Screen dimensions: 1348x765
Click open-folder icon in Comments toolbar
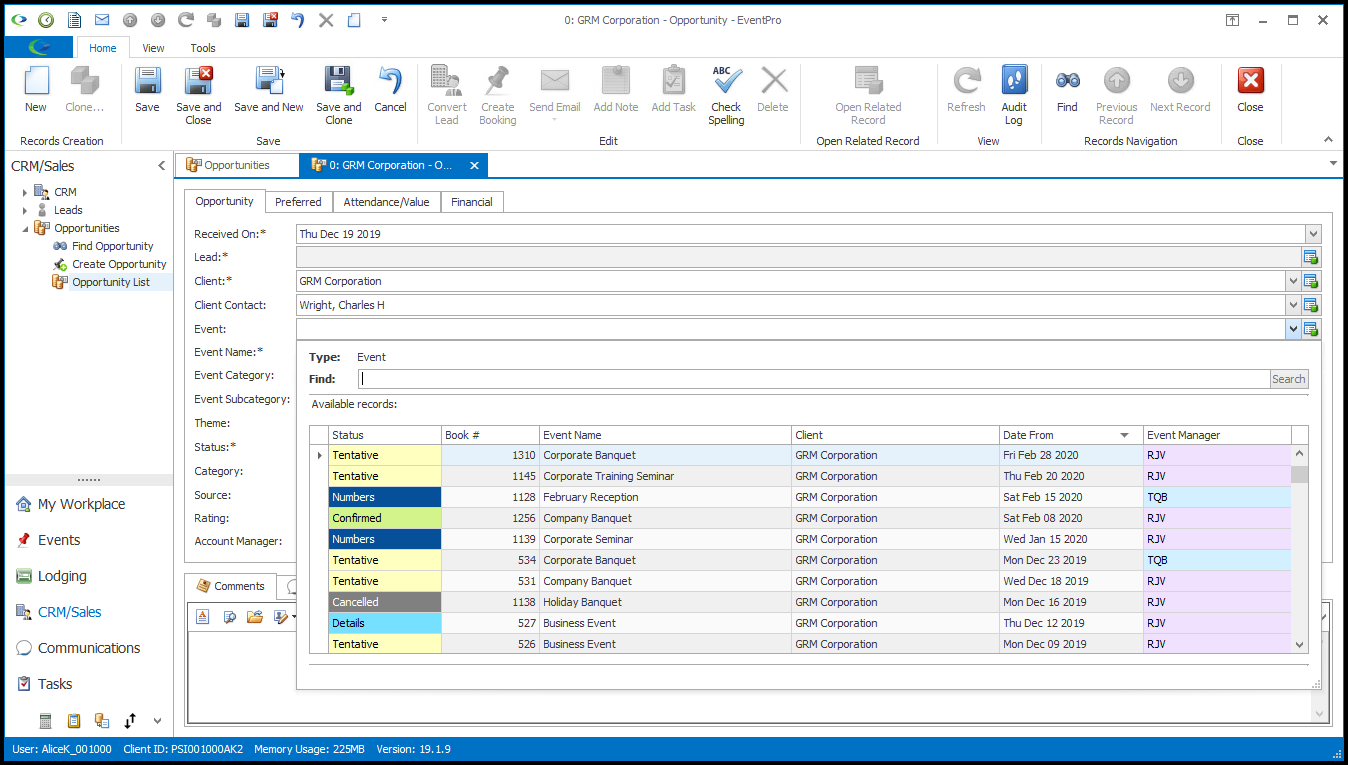click(x=254, y=617)
